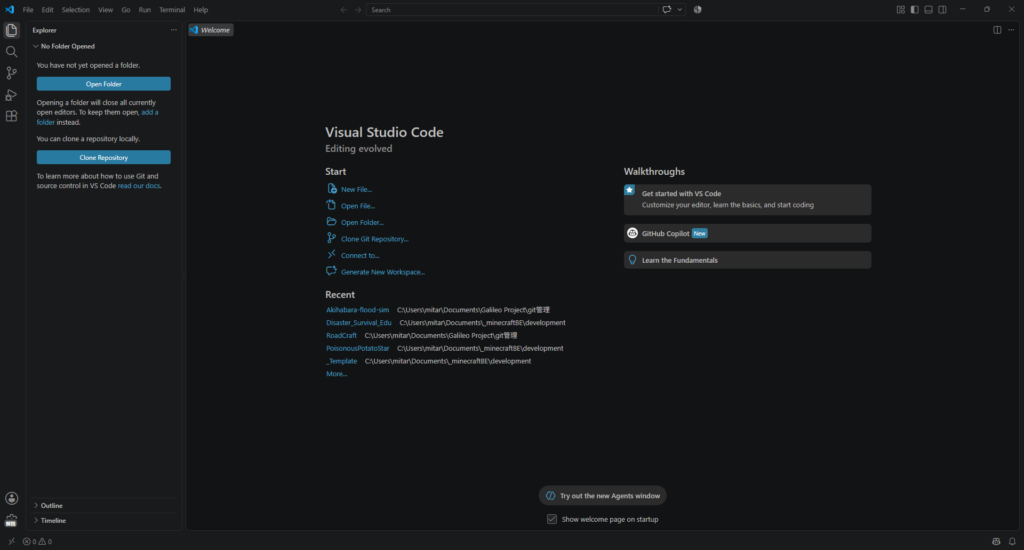This screenshot has height=550, width=1024.
Task: Open the Run menu
Action: [x=145, y=10]
